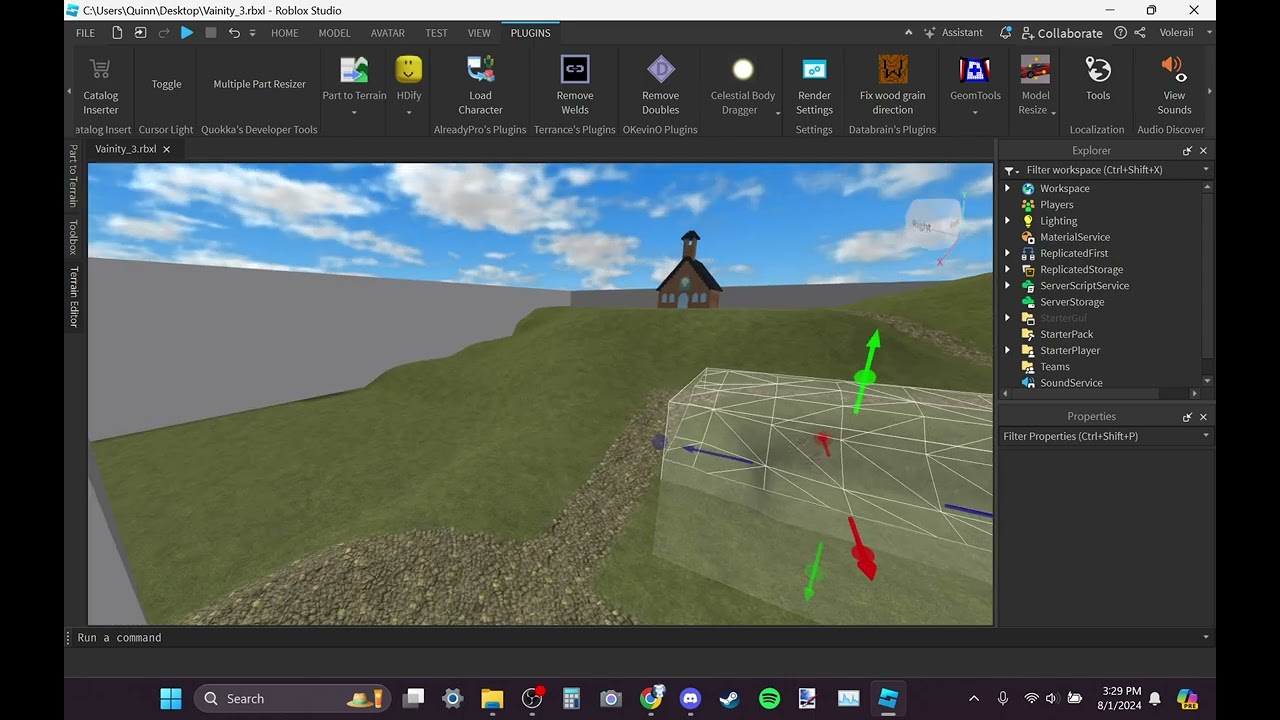
Task: Click the Part to Terrain plugin icon
Action: click(354, 70)
